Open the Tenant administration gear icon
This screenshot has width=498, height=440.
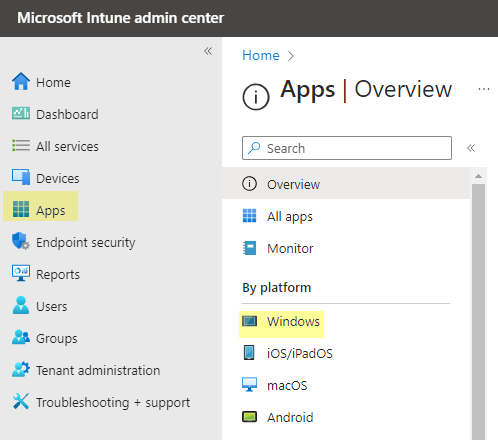click(21, 369)
